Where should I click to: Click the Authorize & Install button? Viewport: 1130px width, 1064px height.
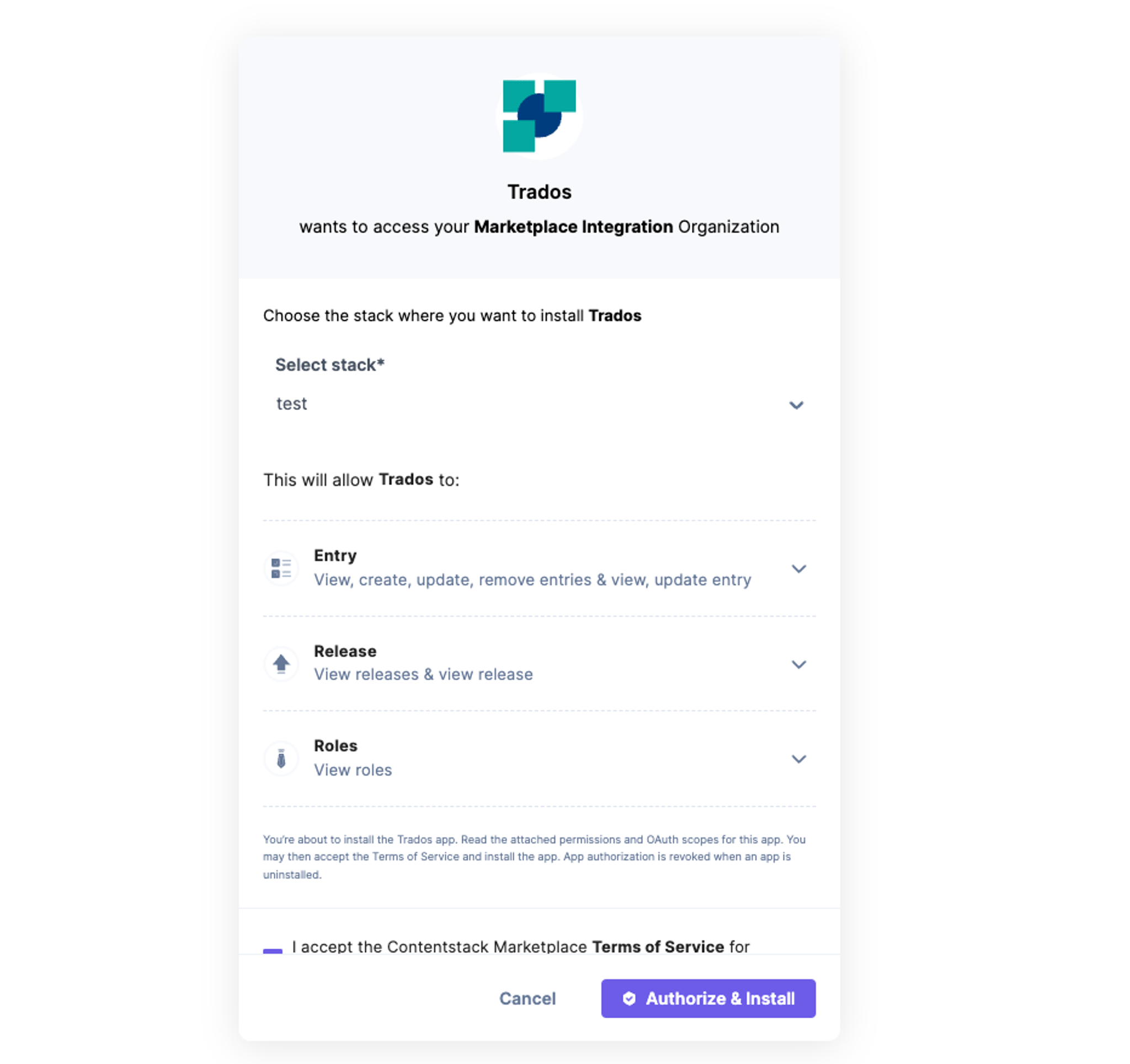click(x=708, y=998)
